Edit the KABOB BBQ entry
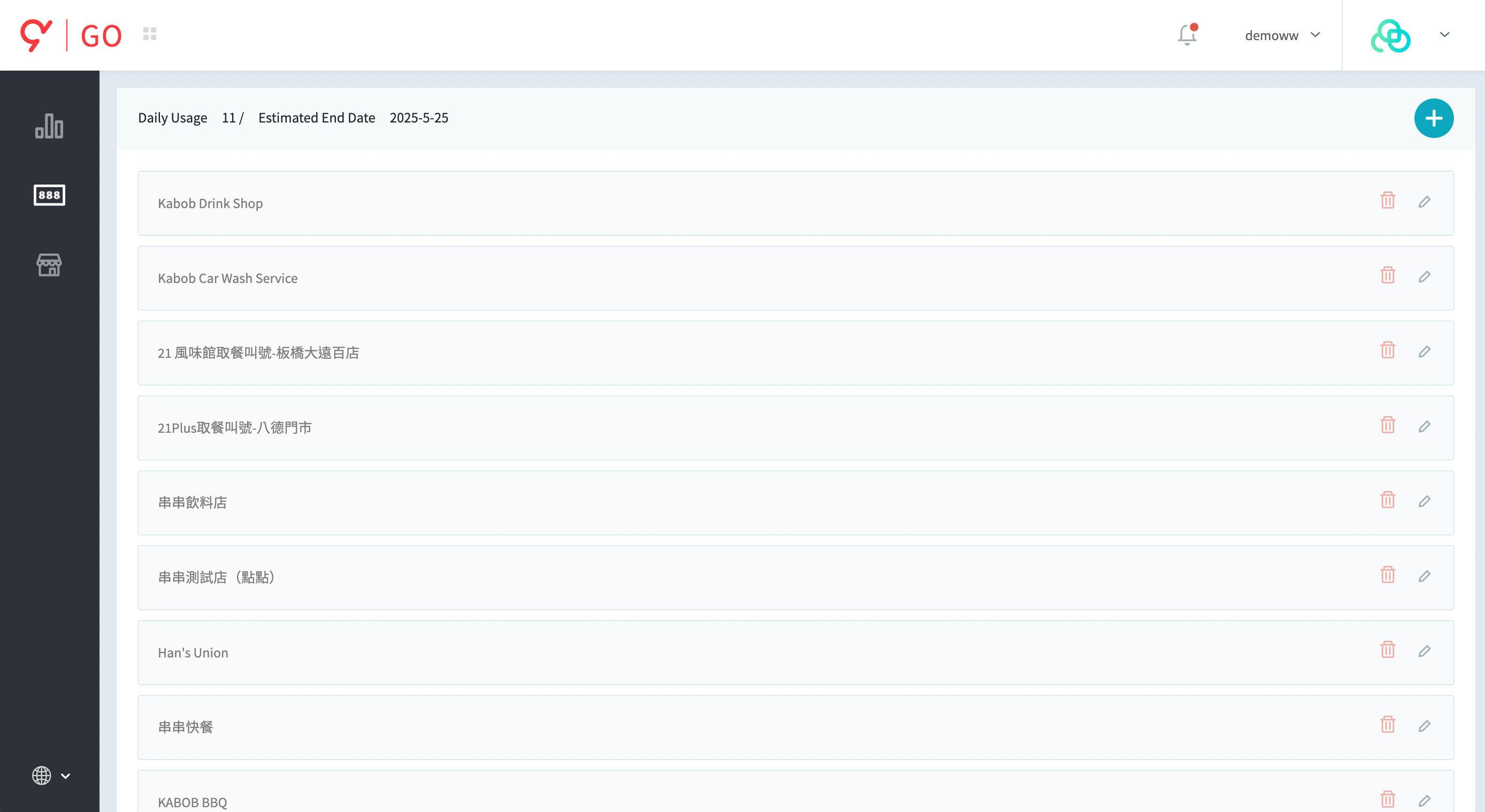Image resolution: width=1485 pixels, height=812 pixels. pos(1425,800)
